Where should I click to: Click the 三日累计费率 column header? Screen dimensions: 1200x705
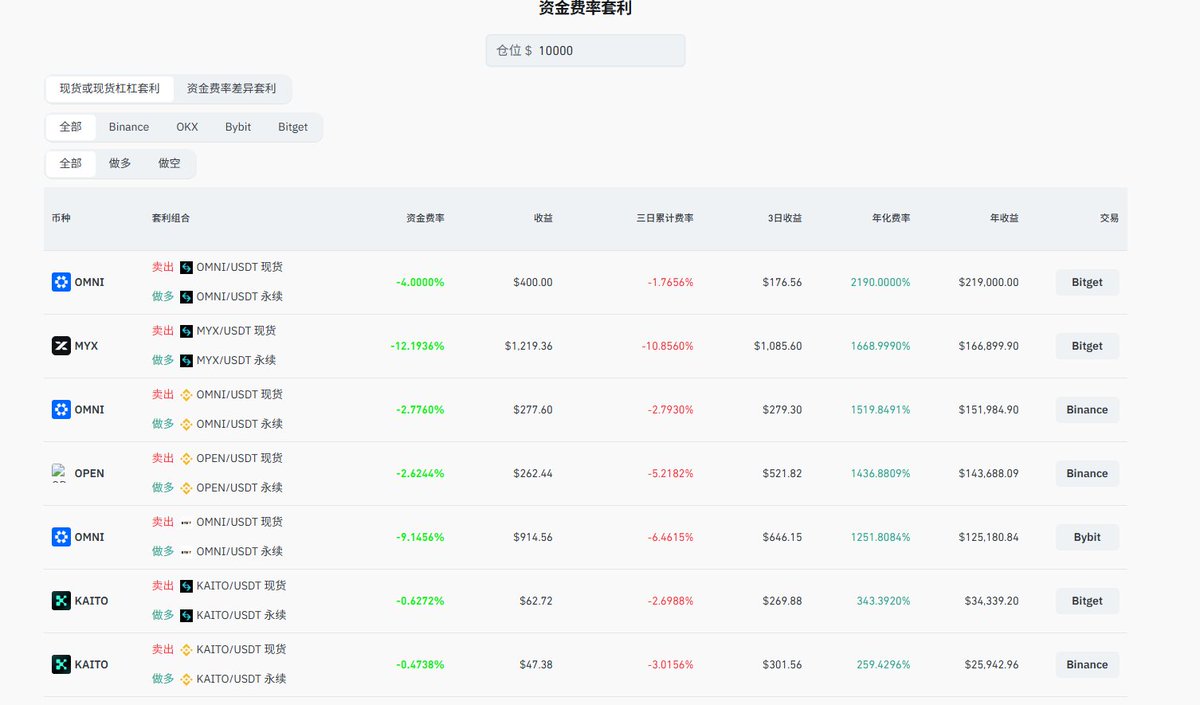[665, 218]
